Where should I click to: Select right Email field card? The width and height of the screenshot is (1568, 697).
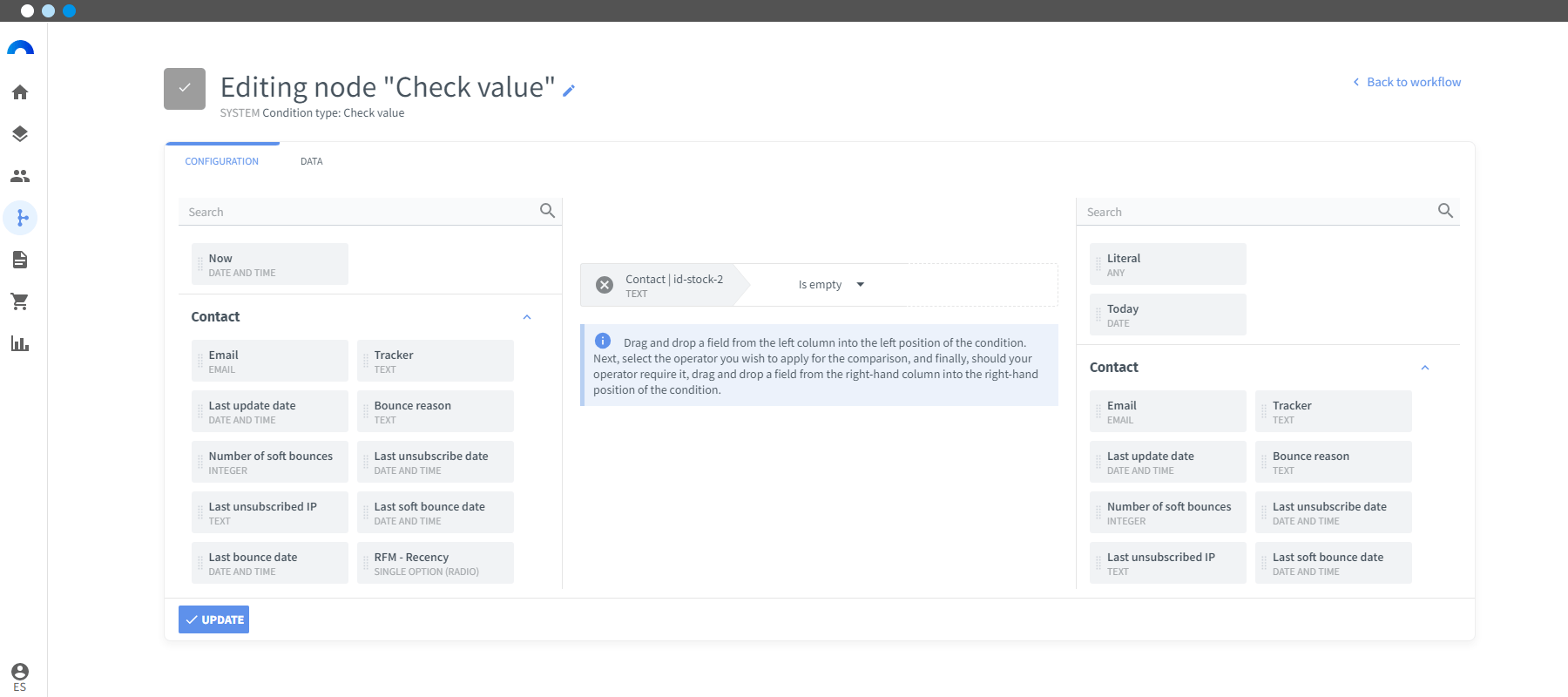(1168, 411)
